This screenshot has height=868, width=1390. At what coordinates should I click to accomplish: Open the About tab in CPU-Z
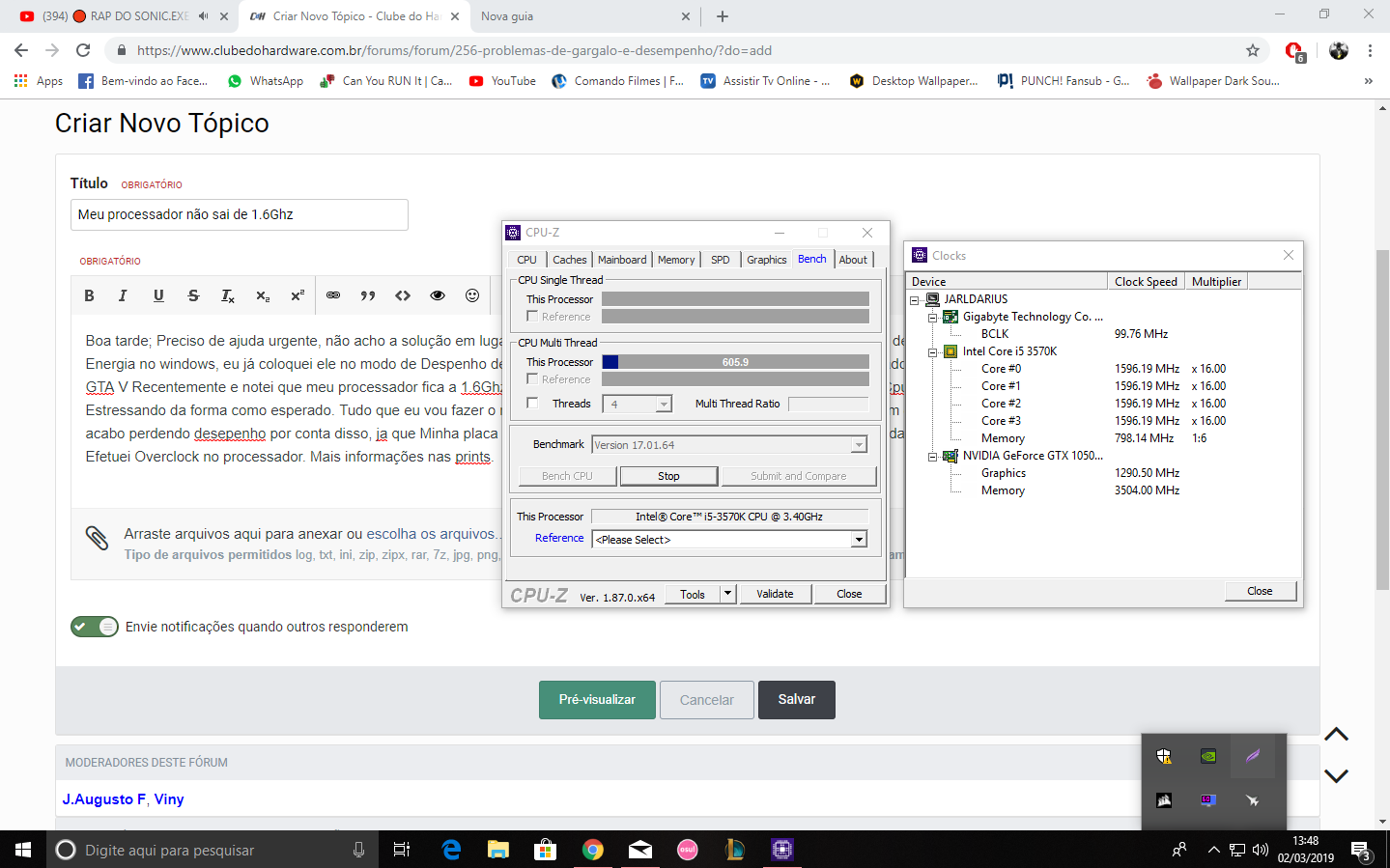(x=853, y=260)
